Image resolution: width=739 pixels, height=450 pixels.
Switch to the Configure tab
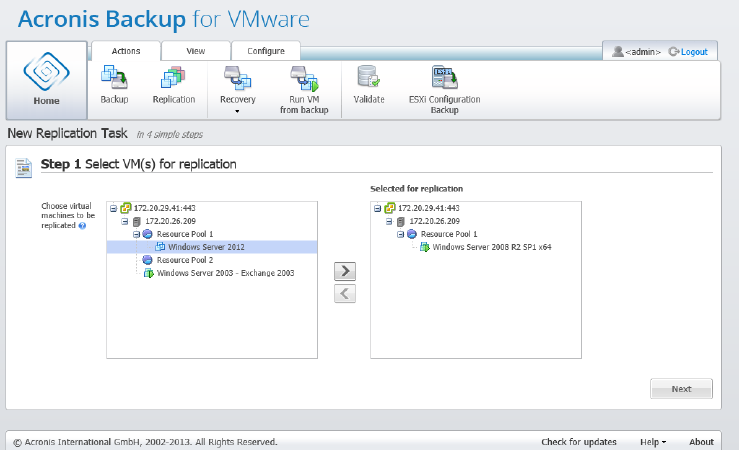(x=266, y=51)
